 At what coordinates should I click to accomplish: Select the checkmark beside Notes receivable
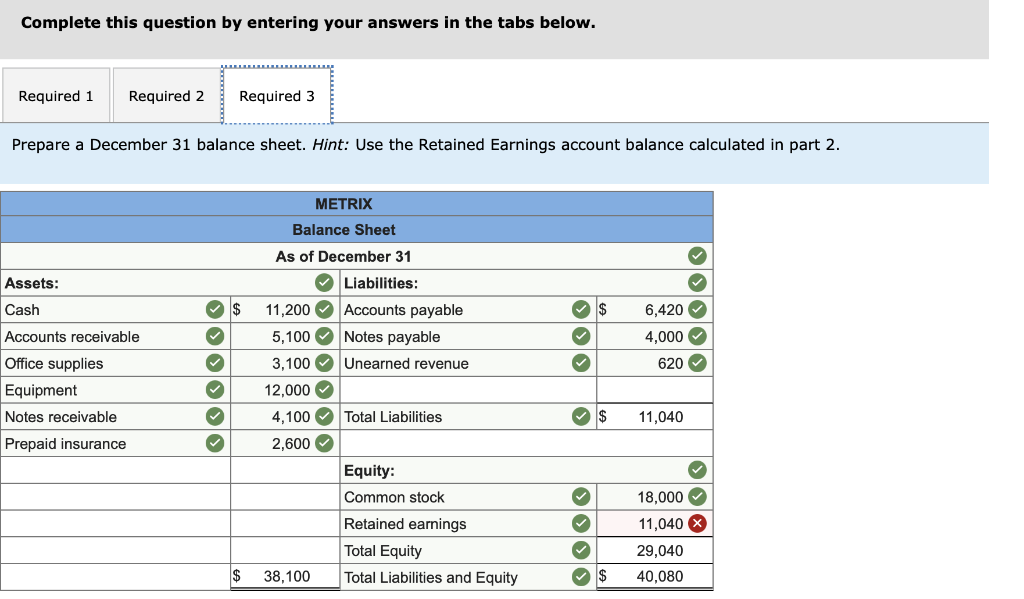pyautogui.click(x=214, y=417)
